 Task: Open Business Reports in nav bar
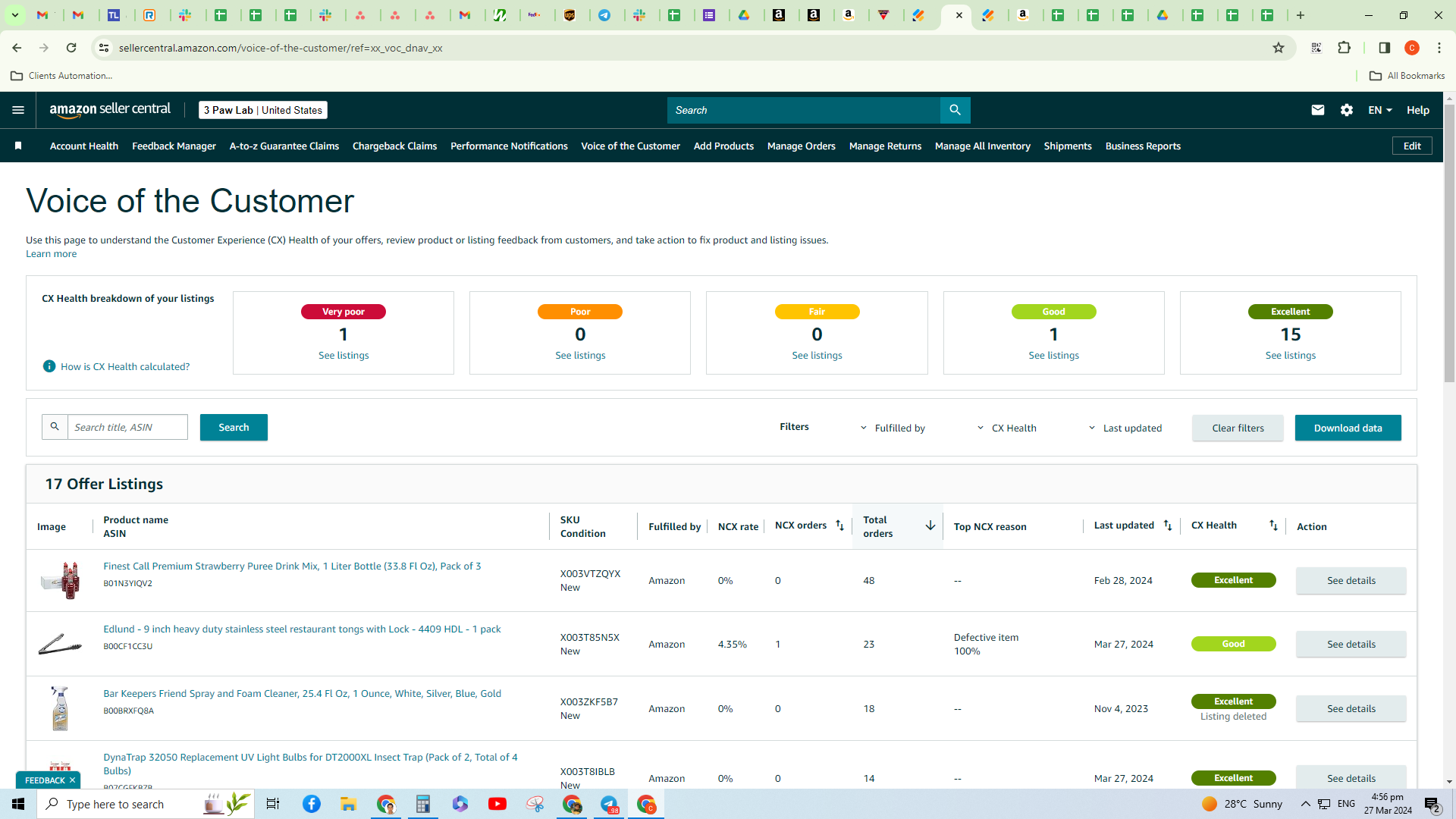pos(1143,146)
